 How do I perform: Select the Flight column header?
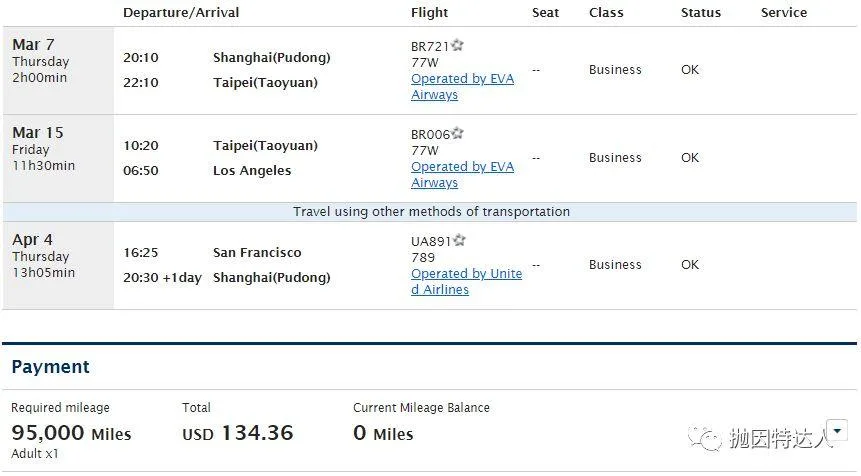pyautogui.click(x=429, y=13)
